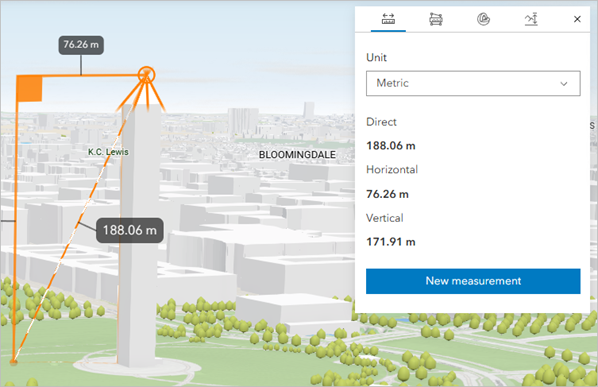The height and width of the screenshot is (387, 598).
Task: Select the BLOOMINGDALE map label
Action: (x=297, y=155)
